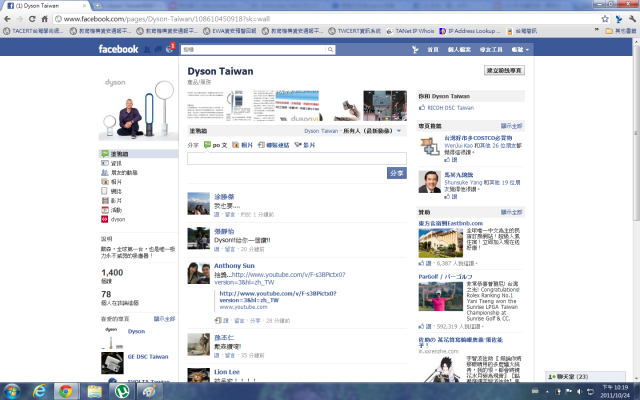
Task: Click Anthony Sun's avatar thumbnail
Action: pos(198,273)
